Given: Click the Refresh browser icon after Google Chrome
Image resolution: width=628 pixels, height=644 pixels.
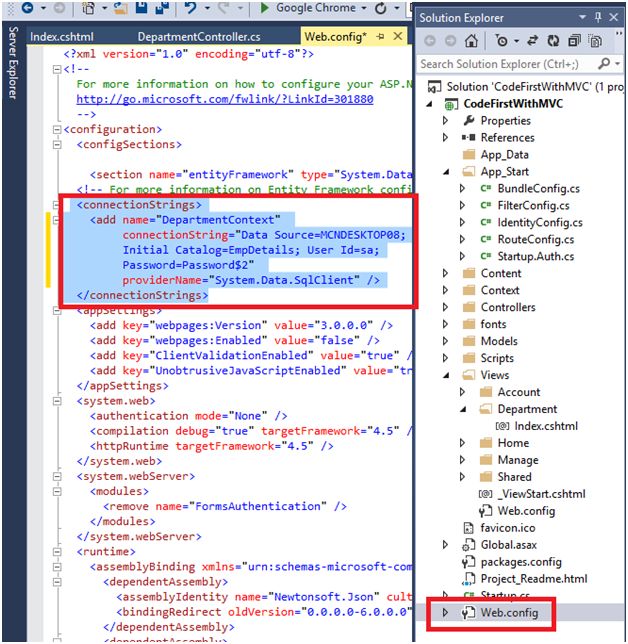Looking at the screenshot, I should coord(381,8).
